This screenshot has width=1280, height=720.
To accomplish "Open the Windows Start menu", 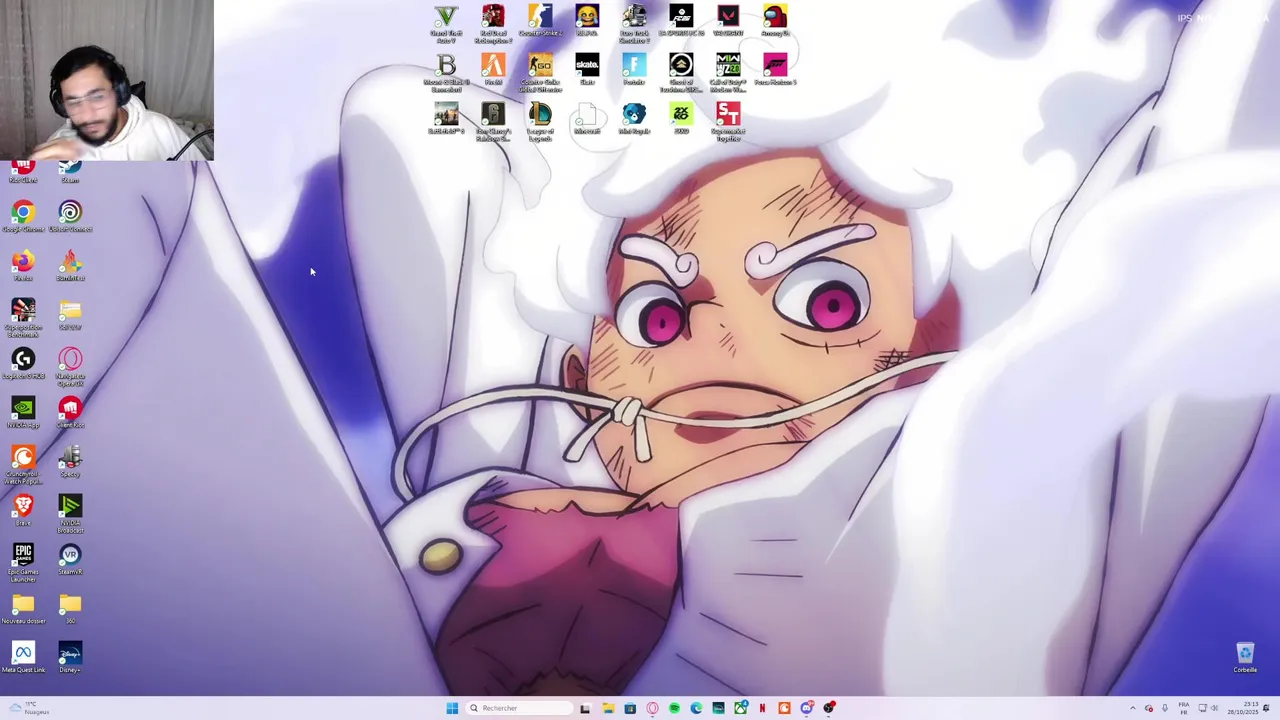I will click(452, 708).
